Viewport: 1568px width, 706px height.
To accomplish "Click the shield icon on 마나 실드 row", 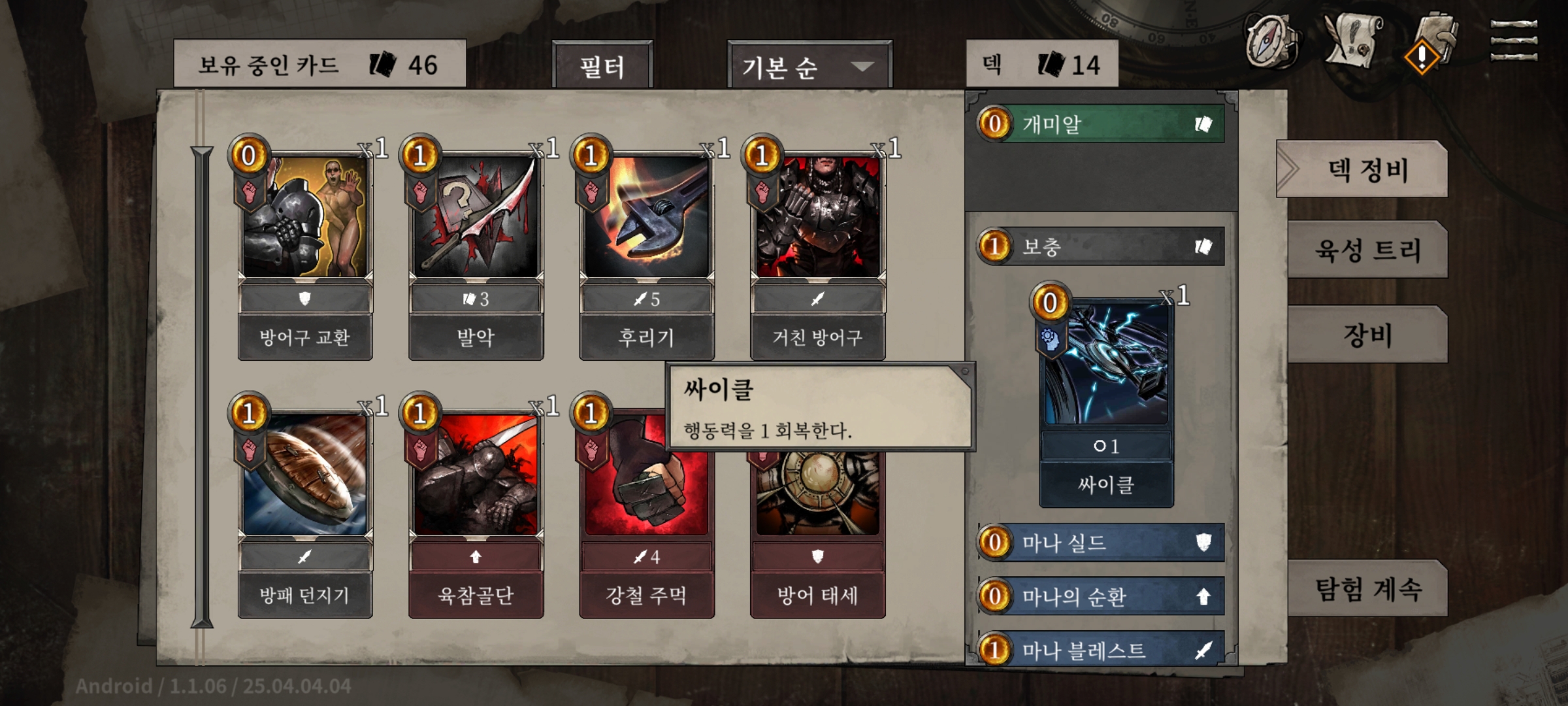I will click(1203, 542).
